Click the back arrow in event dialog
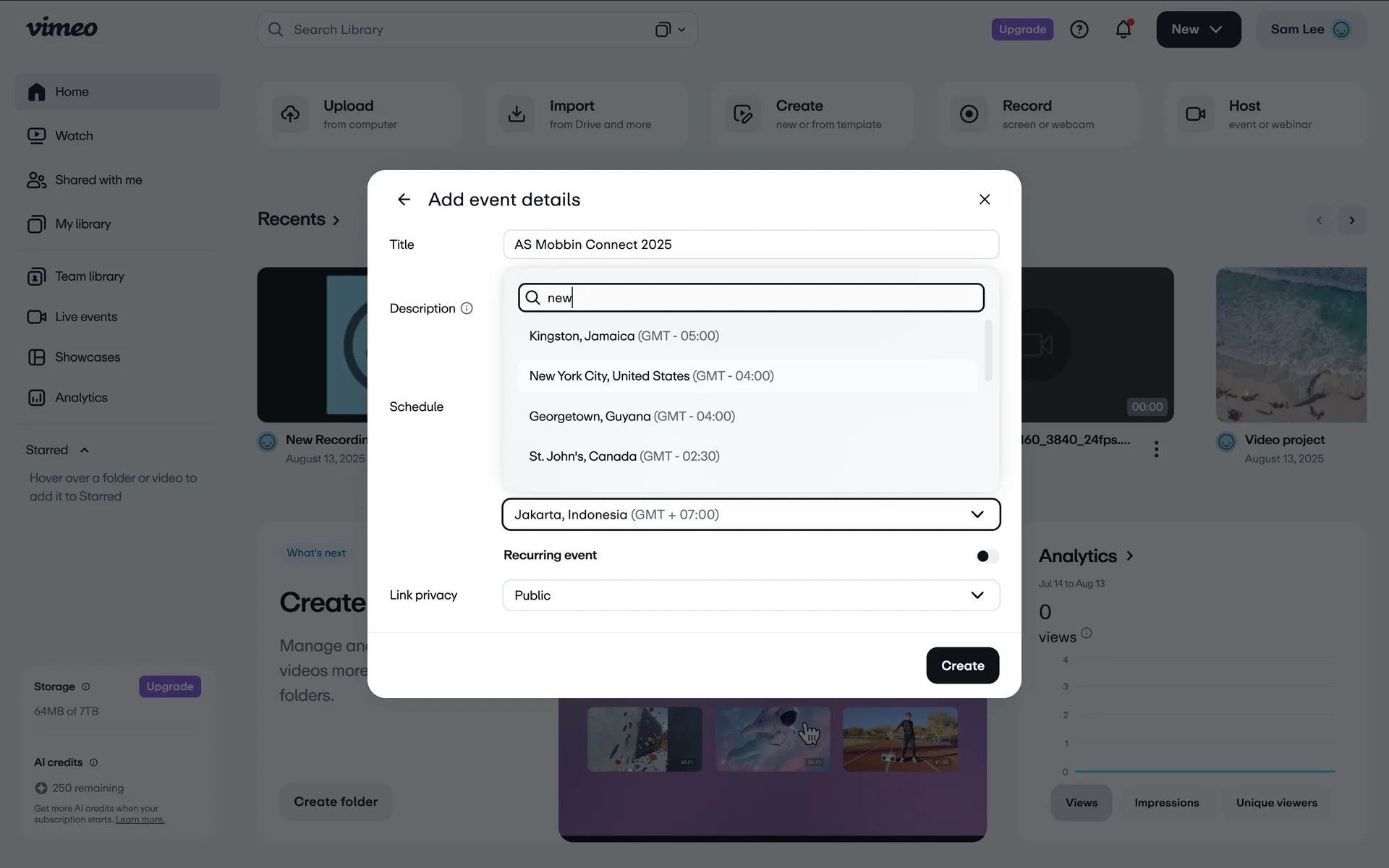 coord(404,200)
